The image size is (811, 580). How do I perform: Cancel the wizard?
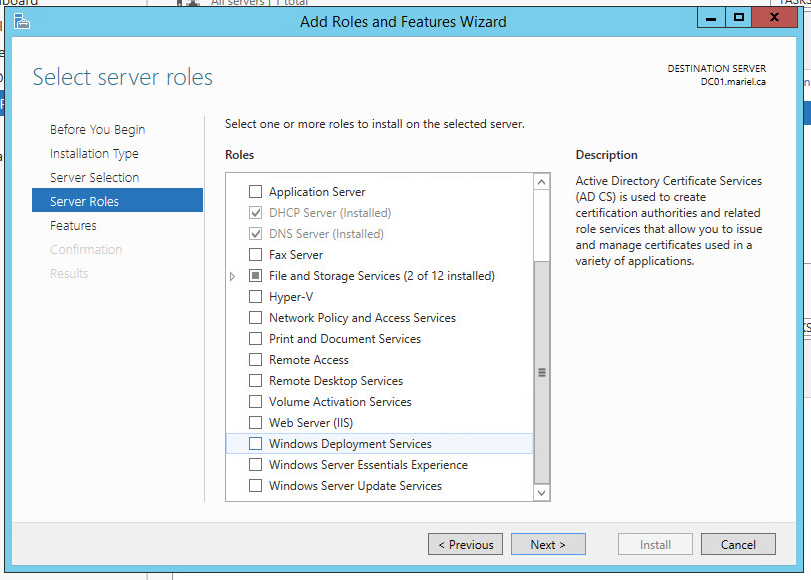(x=737, y=545)
